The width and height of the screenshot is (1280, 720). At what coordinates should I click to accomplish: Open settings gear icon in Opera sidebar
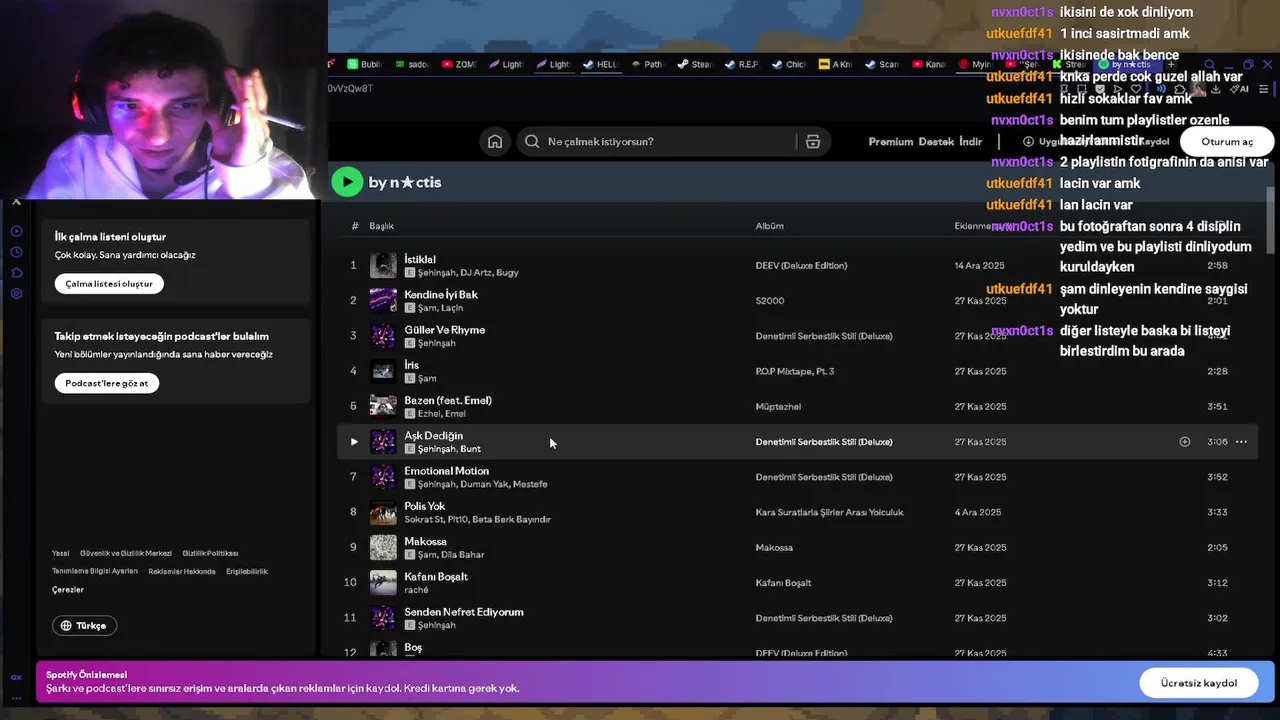pyautogui.click(x=16, y=294)
